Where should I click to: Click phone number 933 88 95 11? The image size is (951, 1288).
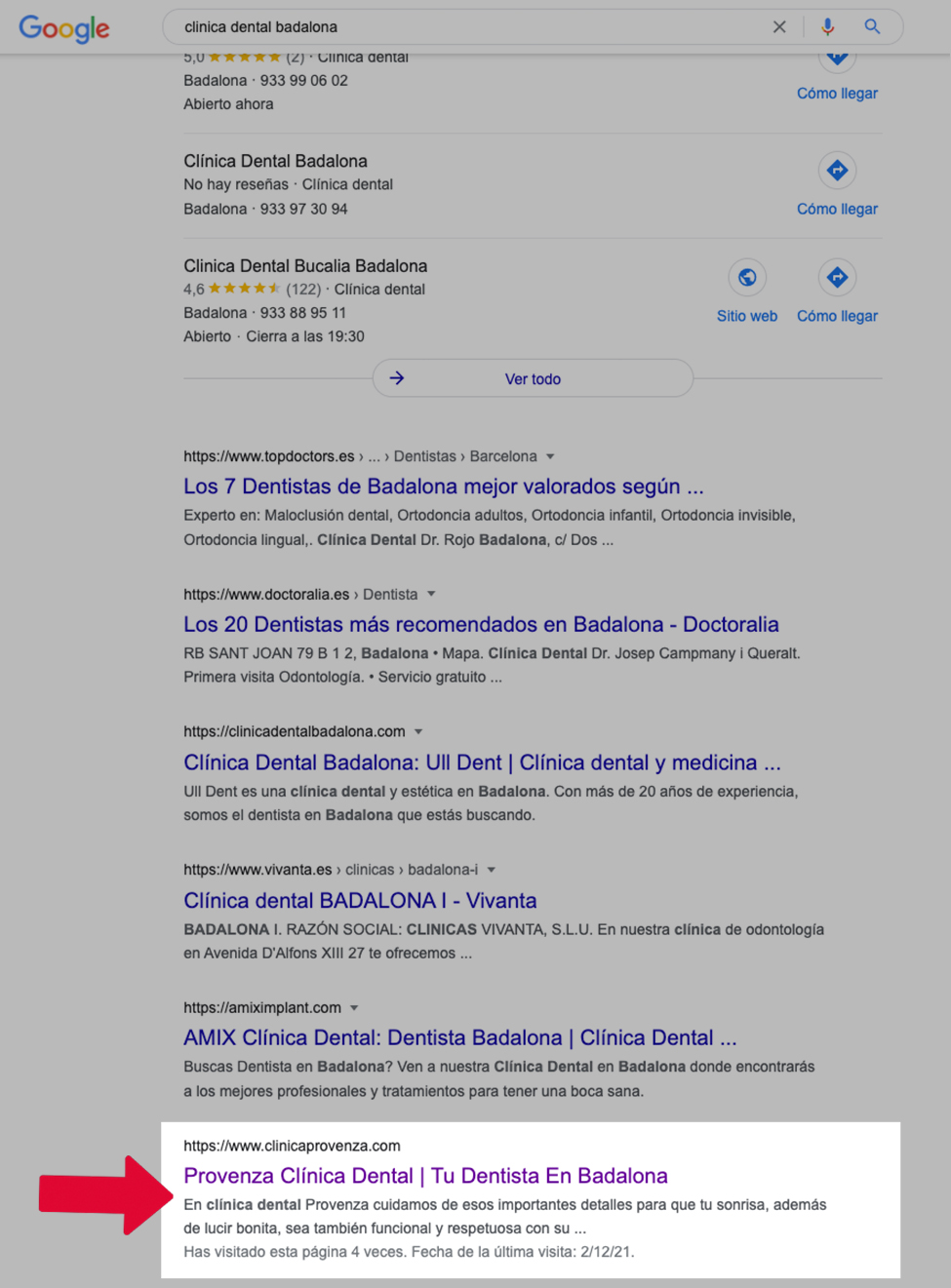303,313
